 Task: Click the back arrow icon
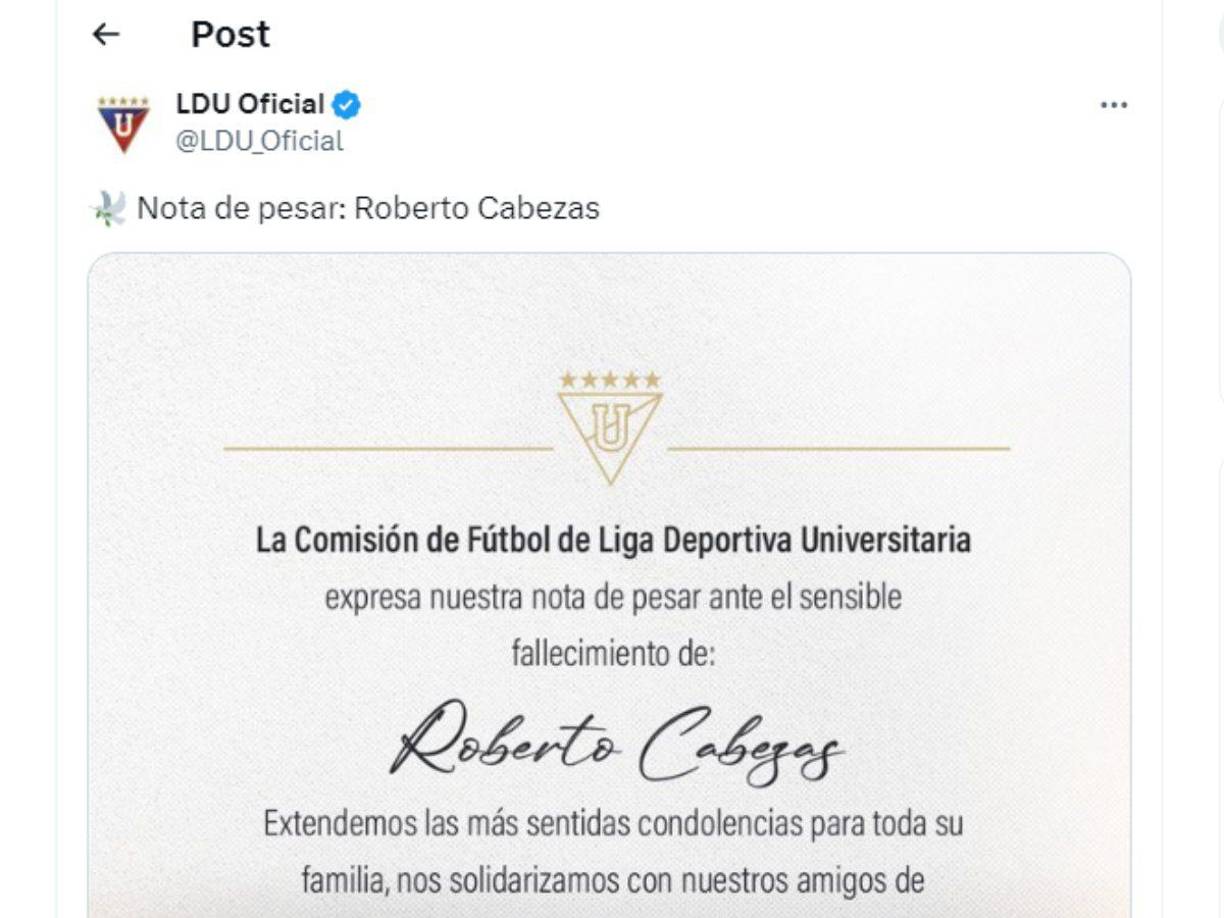(x=104, y=34)
